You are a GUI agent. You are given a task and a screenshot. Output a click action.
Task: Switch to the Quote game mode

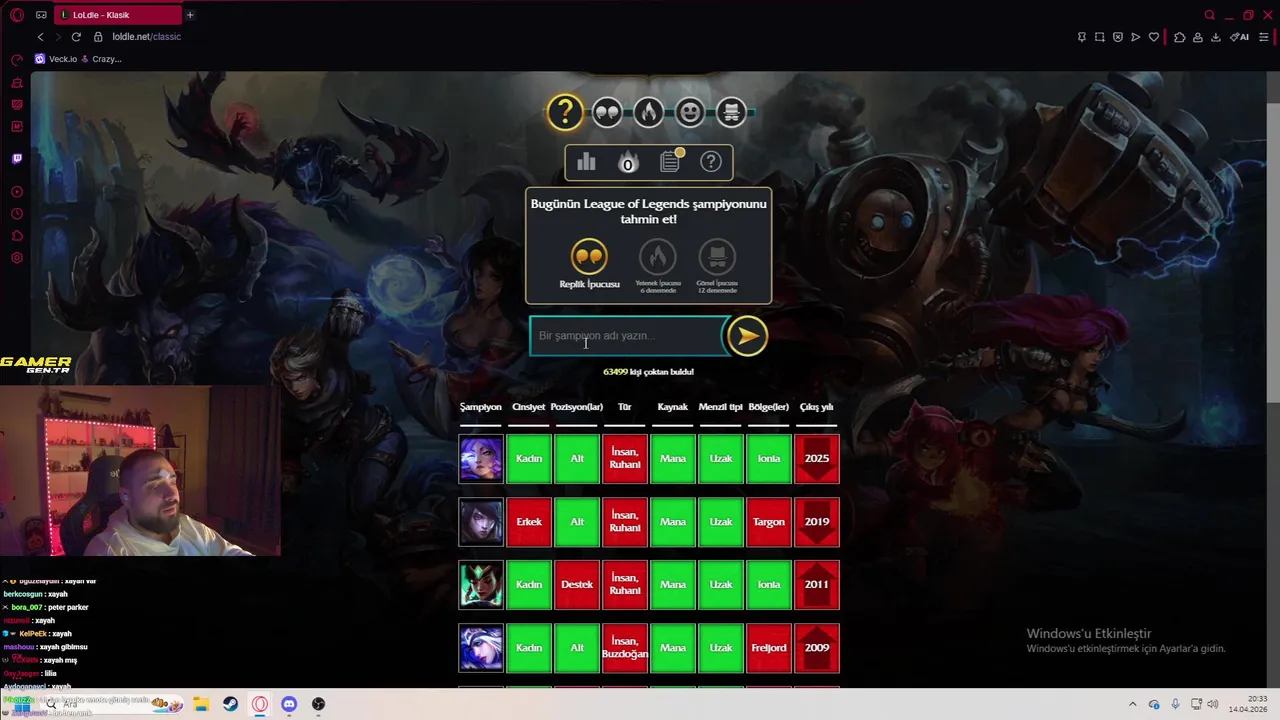click(607, 113)
